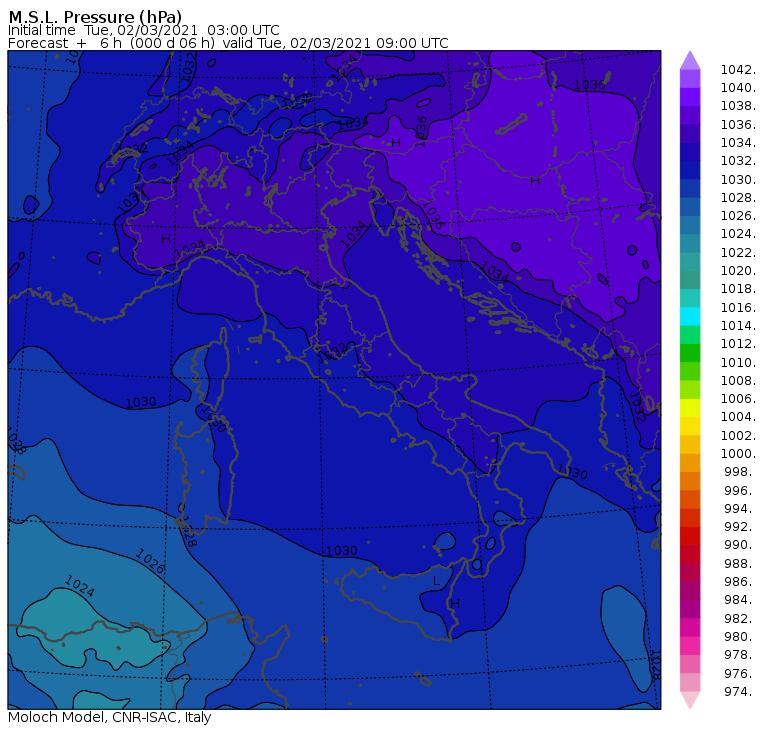Select legend value 1034.
Image resolution: width=760 pixels, height=731 pixels.
pos(738,143)
